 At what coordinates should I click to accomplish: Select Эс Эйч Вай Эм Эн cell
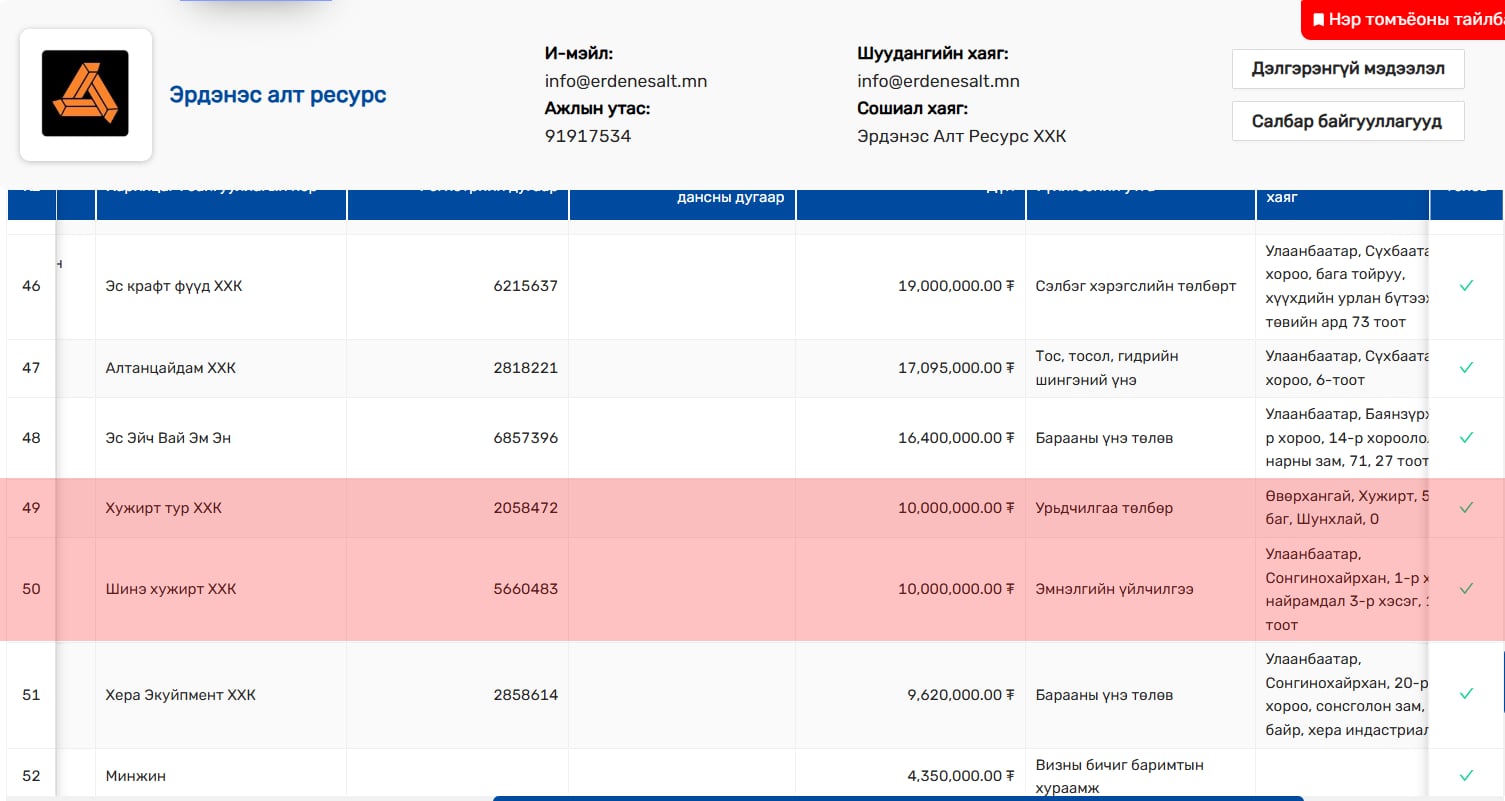(x=221, y=438)
